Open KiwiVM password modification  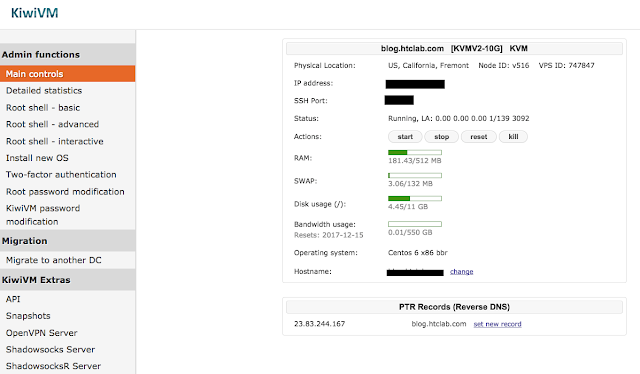(x=43, y=215)
